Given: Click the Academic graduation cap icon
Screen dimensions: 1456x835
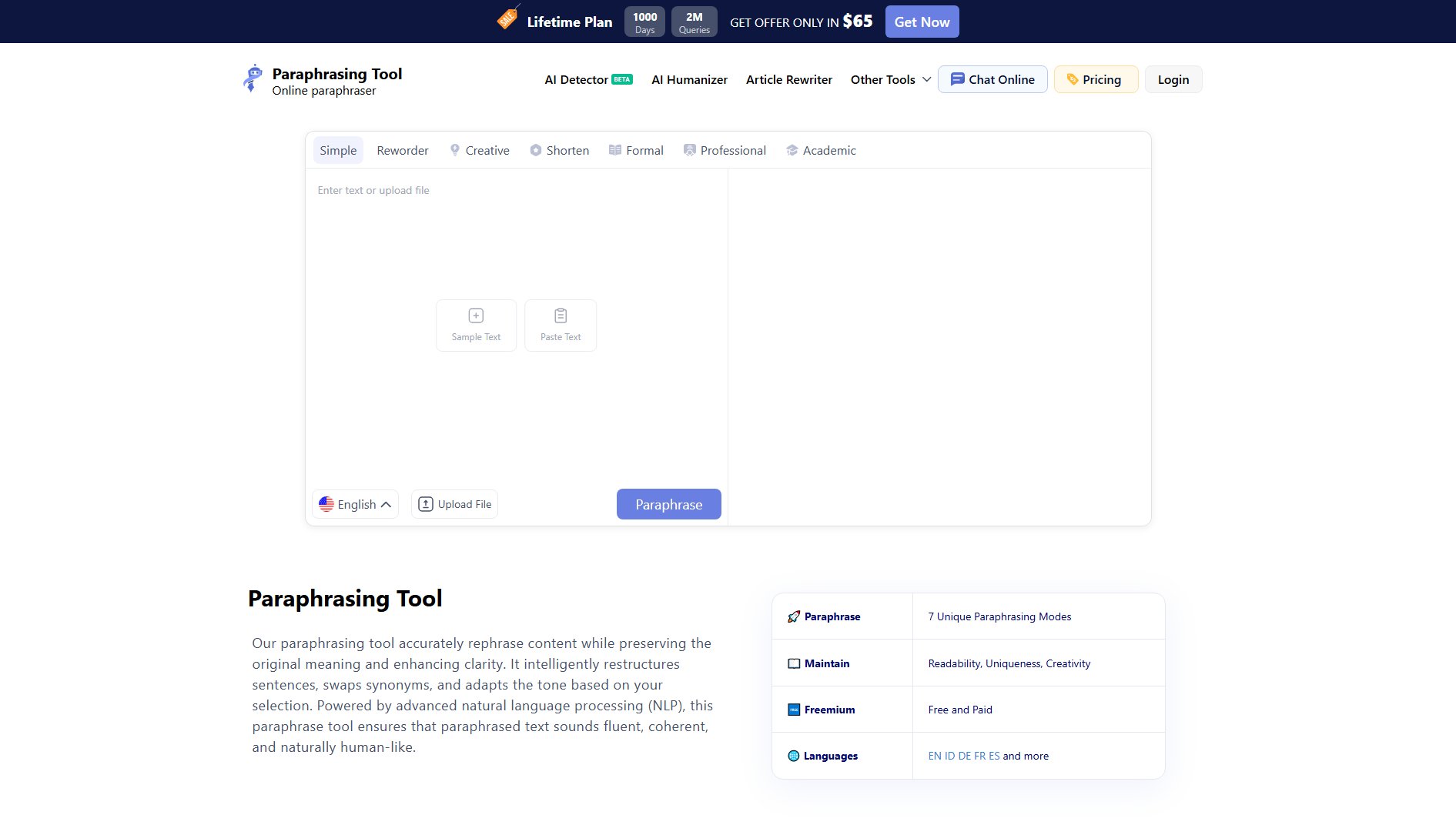Looking at the screenshot, I should pos(792,149).
